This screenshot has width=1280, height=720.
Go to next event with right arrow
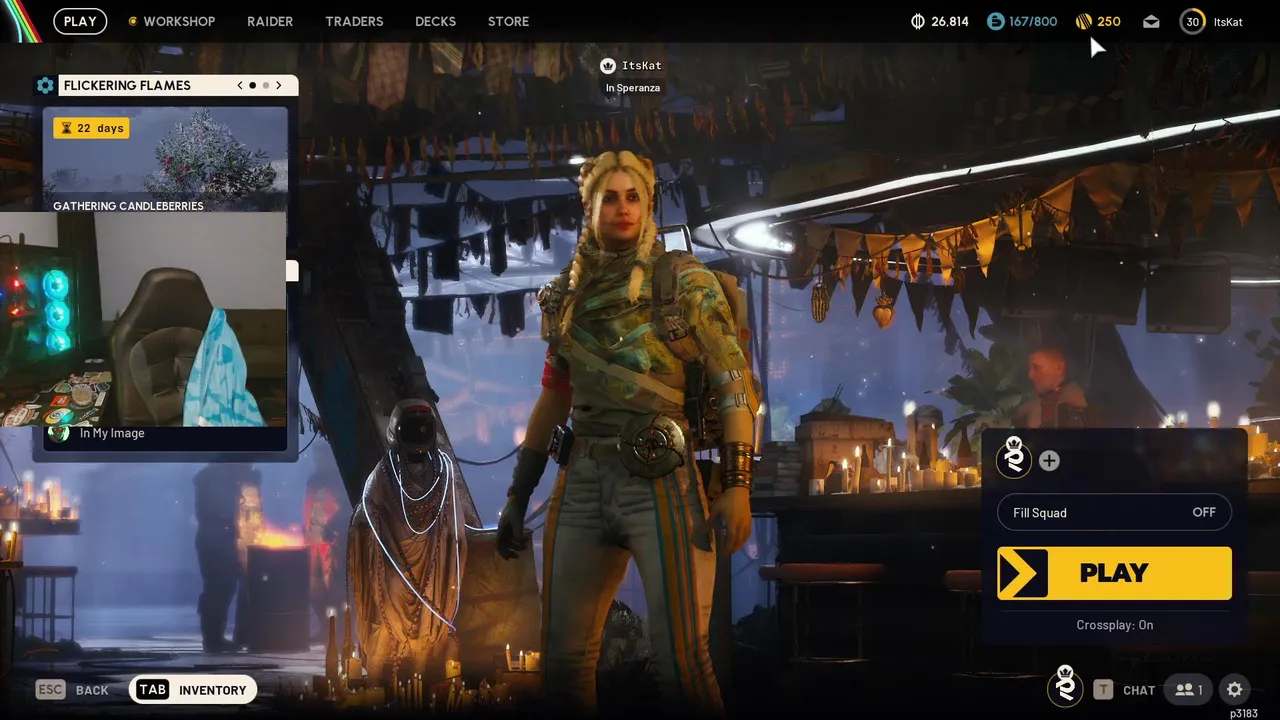click(x=279, y=85)
